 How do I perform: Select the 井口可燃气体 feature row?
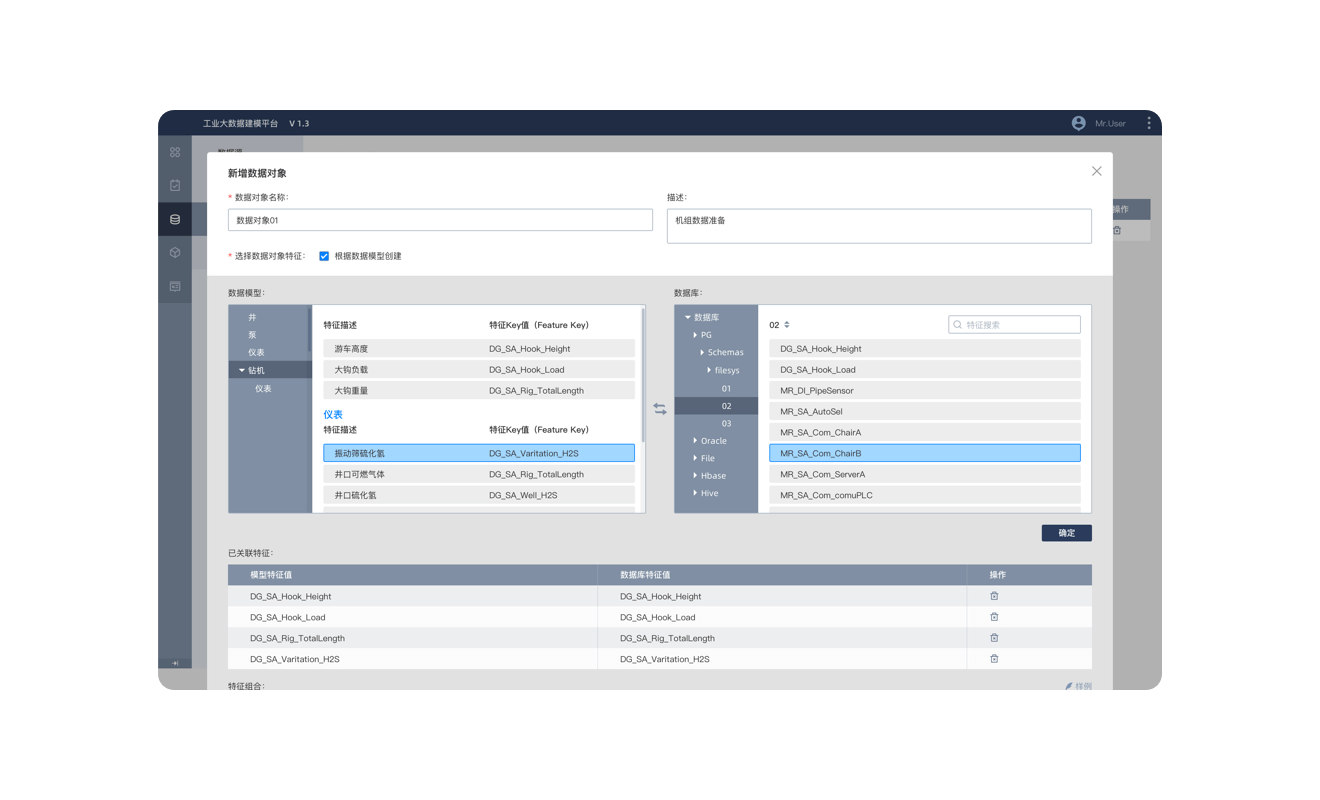pos(479,474)
